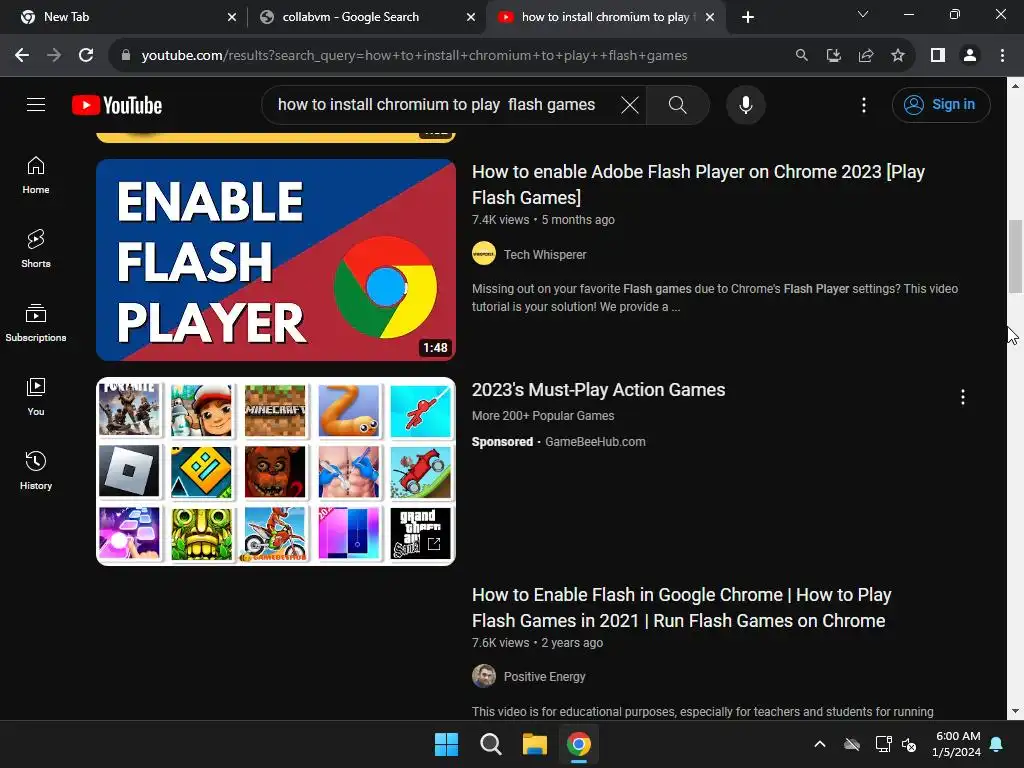
Task: Click the page vertical scrollbar thumb
Action: (1015, 257)
